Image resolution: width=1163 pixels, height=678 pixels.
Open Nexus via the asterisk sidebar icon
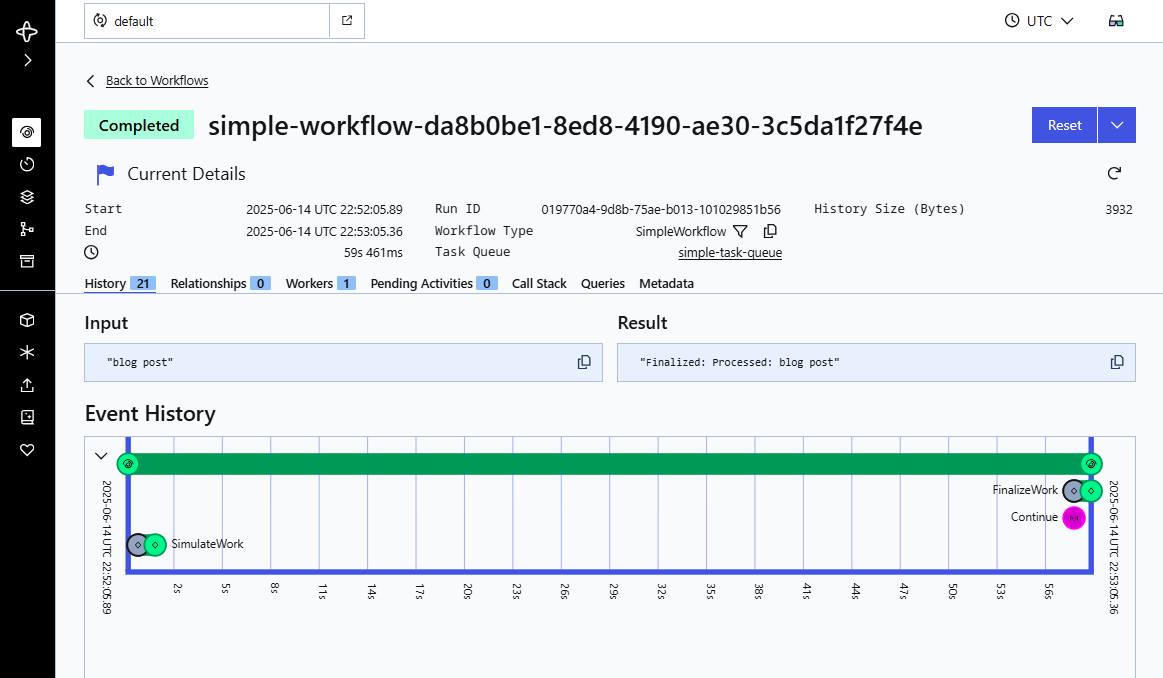(27, 352)
